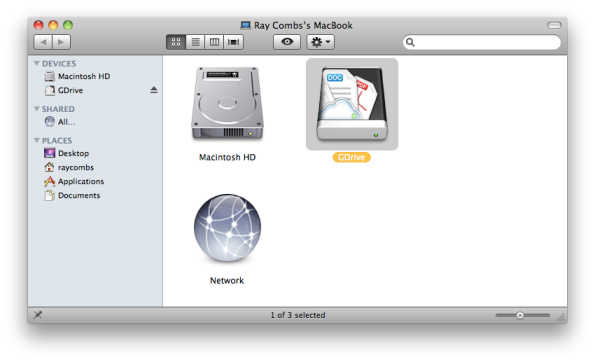Click the Network label under the globe
Screen dimensions: 595x362
click(x=227, y=280)
